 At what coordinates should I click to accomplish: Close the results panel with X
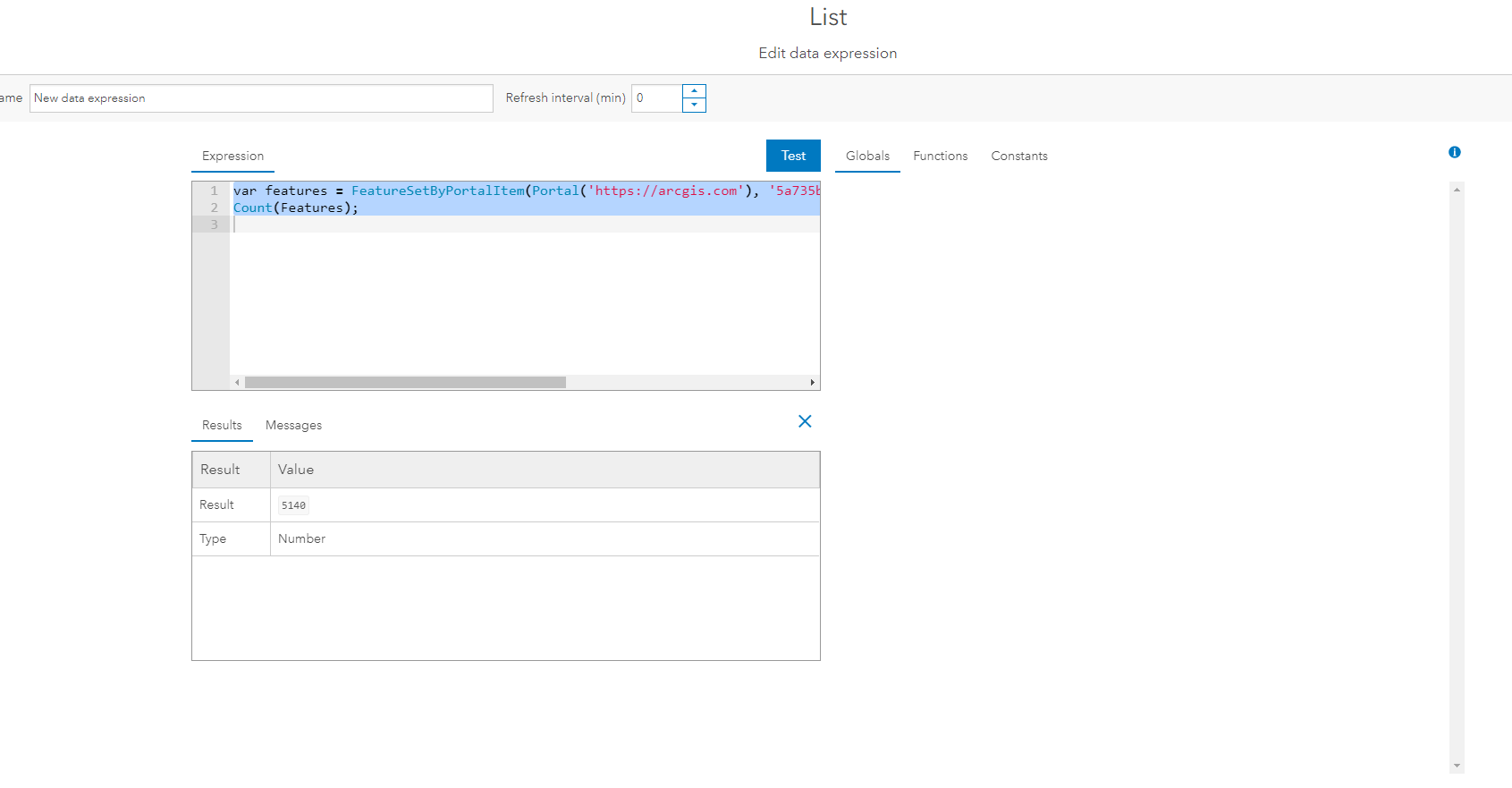tap(805, 421)
